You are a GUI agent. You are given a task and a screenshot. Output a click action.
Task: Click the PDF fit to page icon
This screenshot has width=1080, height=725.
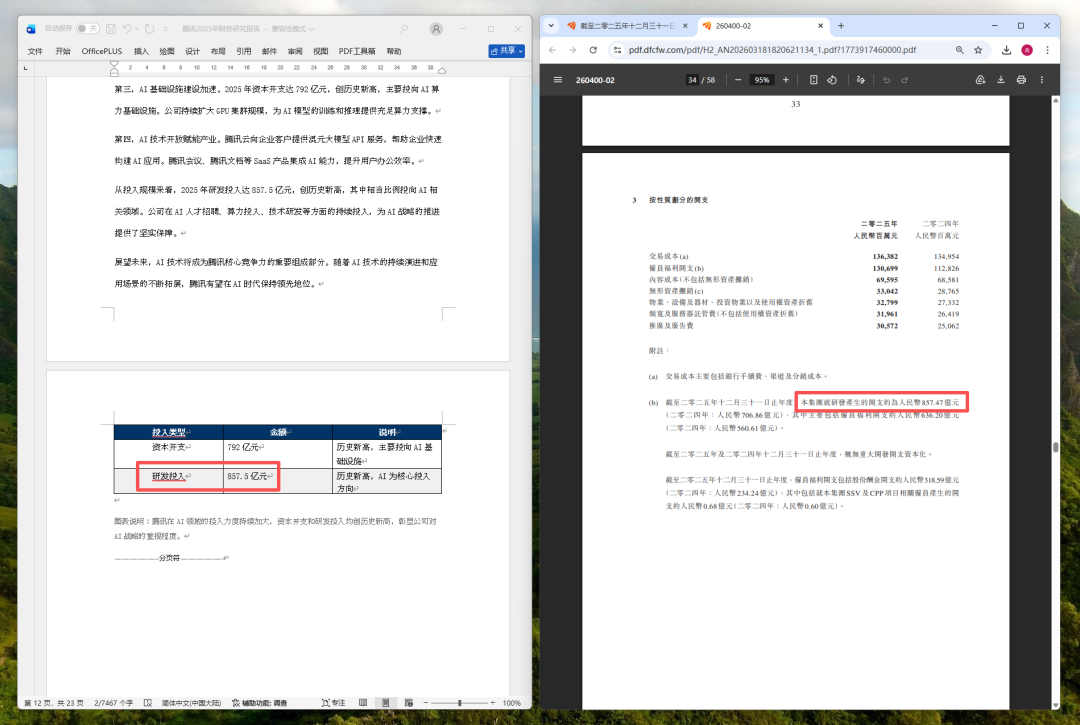[x=813, y=80]
